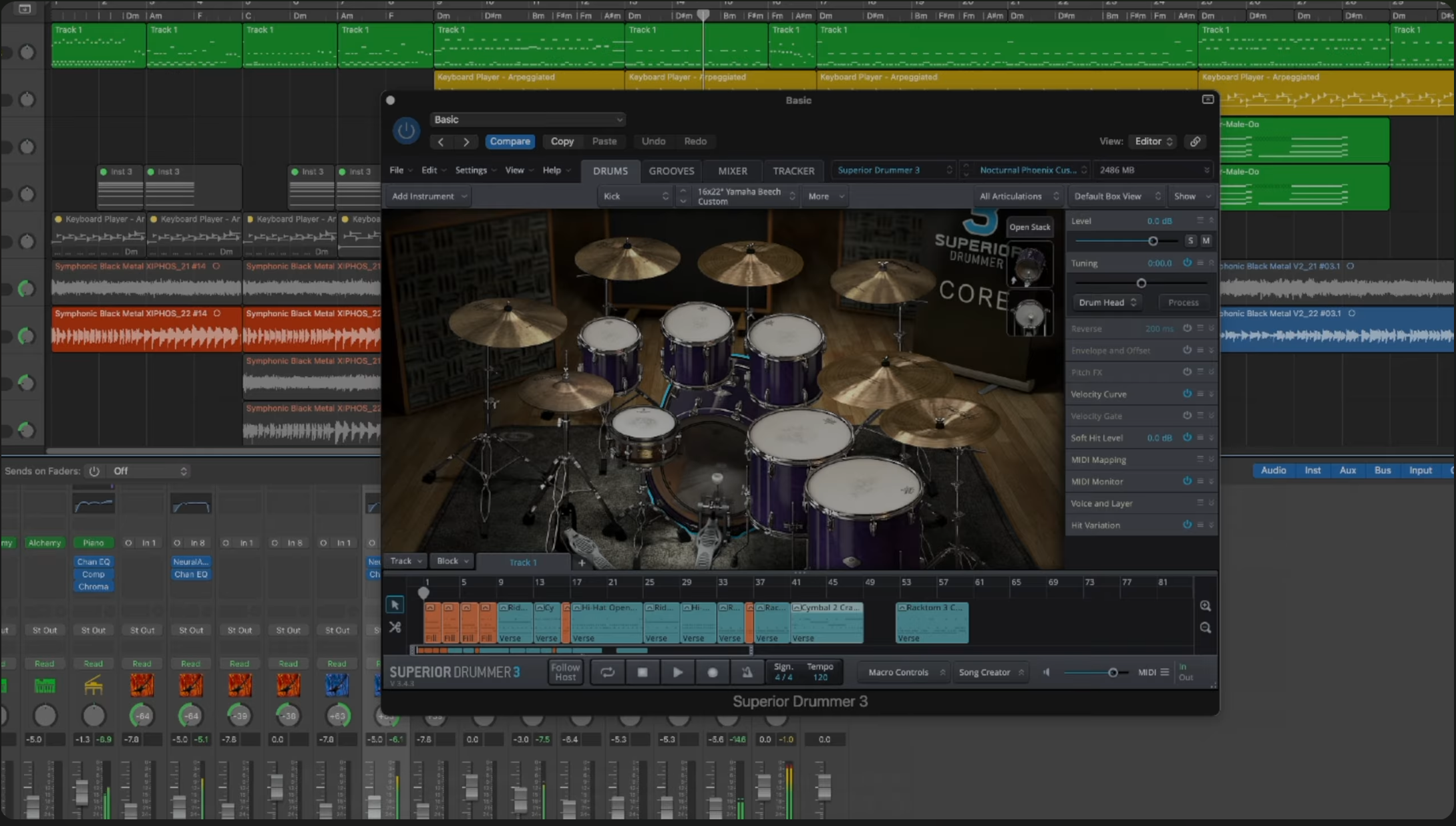Adjust the Tuning slider handle
Viewport: 1456px width, 826px height.
tap(1141, 283)
